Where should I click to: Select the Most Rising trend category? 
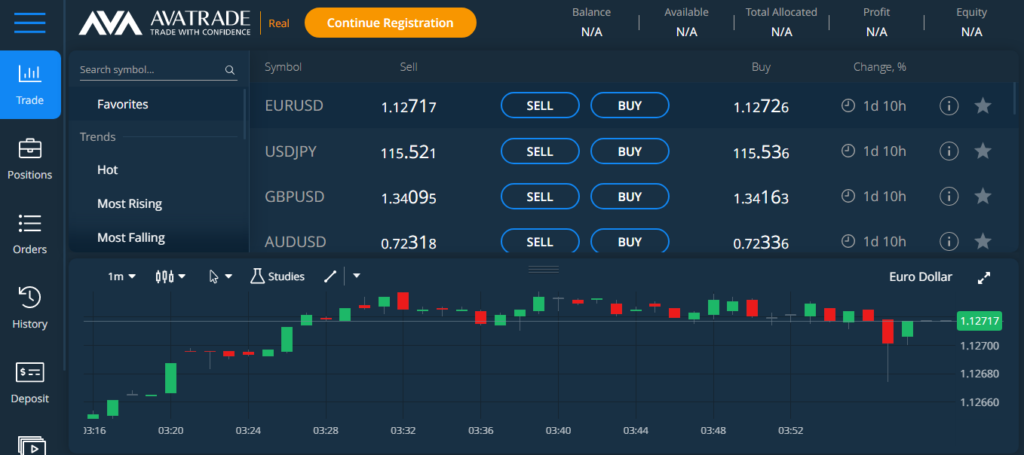point(129,204)
